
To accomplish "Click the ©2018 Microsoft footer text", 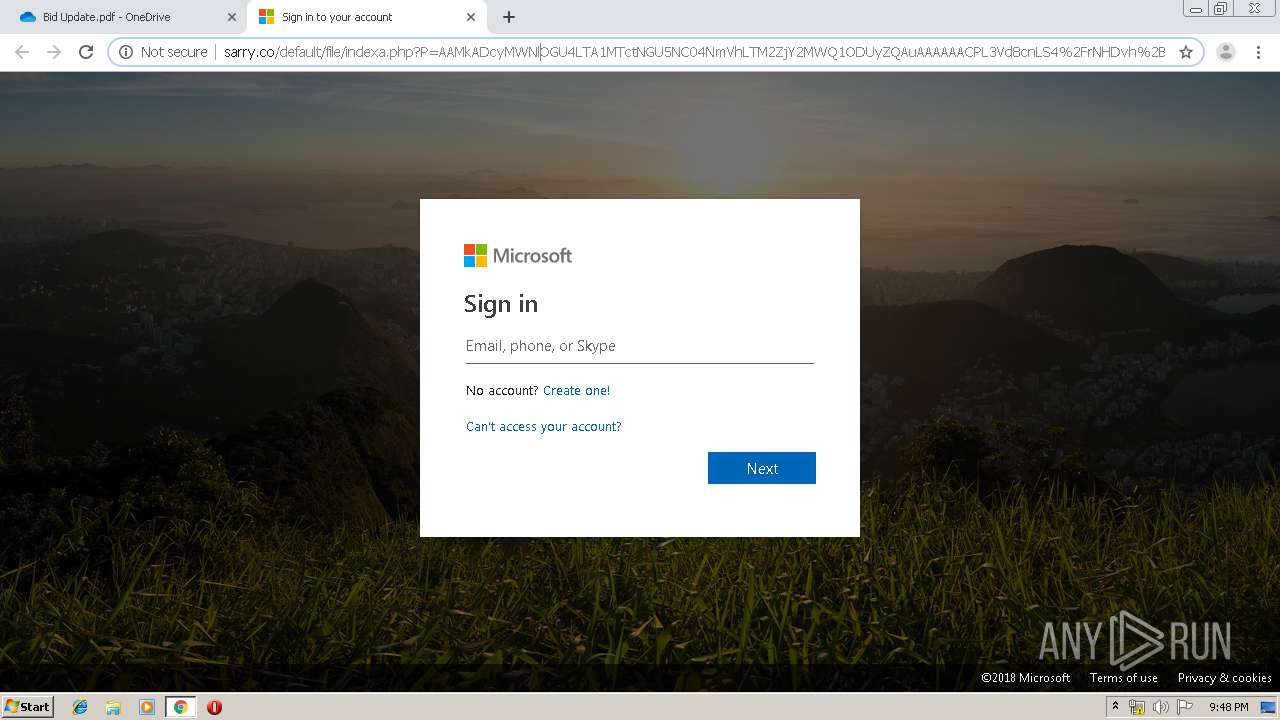I will [x=1025, y=678].
